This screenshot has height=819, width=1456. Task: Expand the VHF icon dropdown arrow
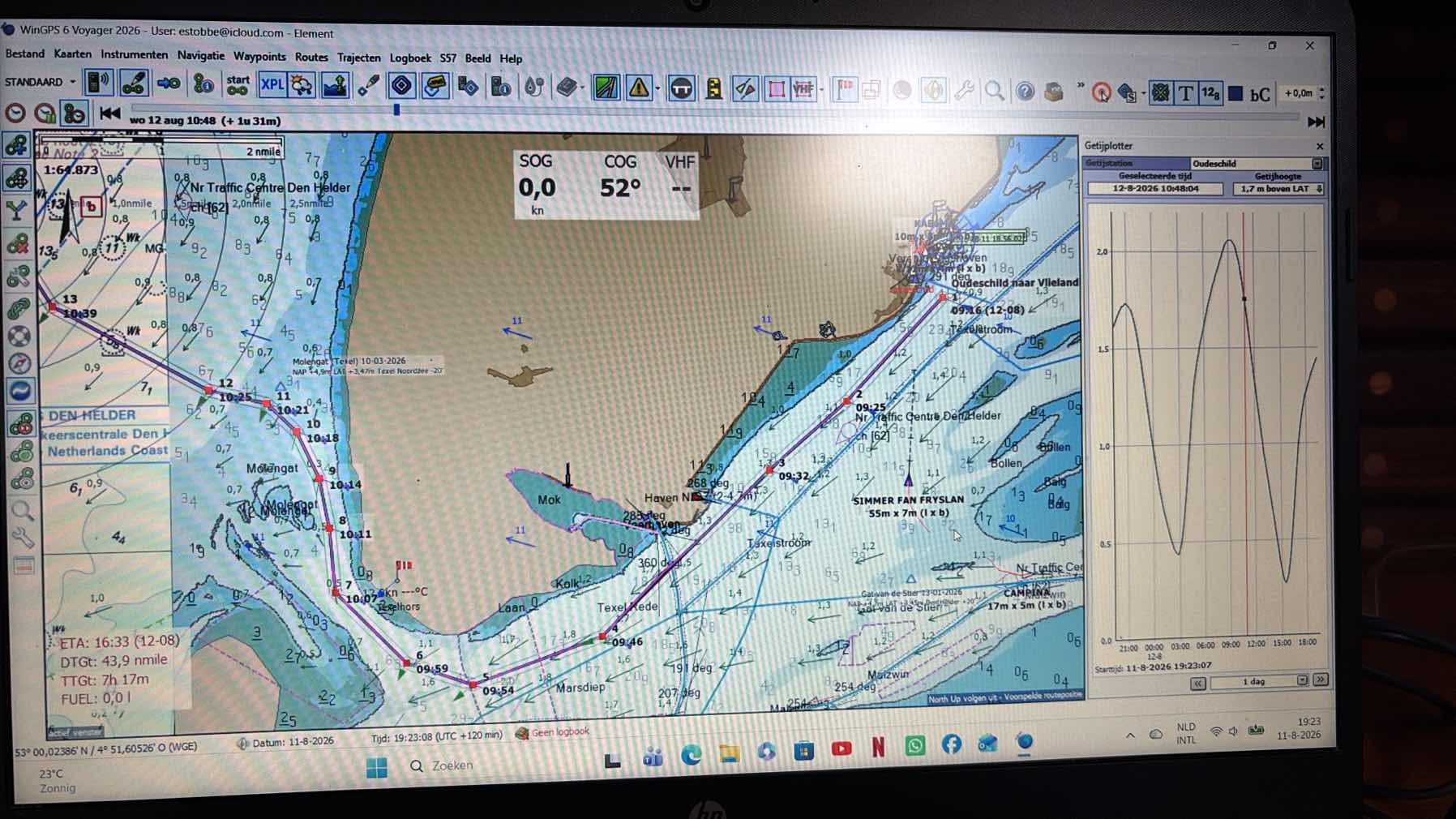click(x=821, y=90)
